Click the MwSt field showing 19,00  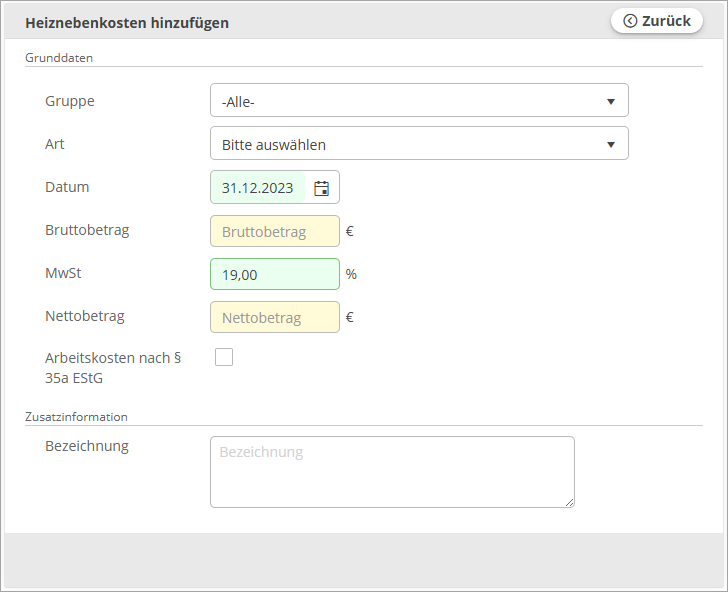(x=275, y=274)
